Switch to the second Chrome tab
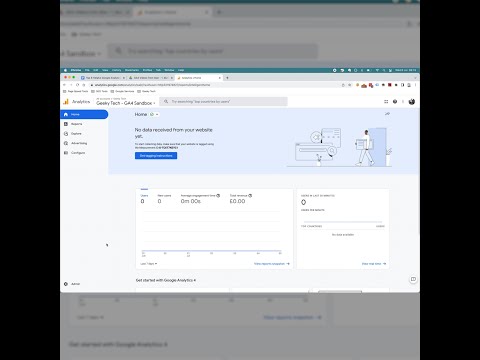The width and height of the screenshot is (480, 360). coord(151,78)
